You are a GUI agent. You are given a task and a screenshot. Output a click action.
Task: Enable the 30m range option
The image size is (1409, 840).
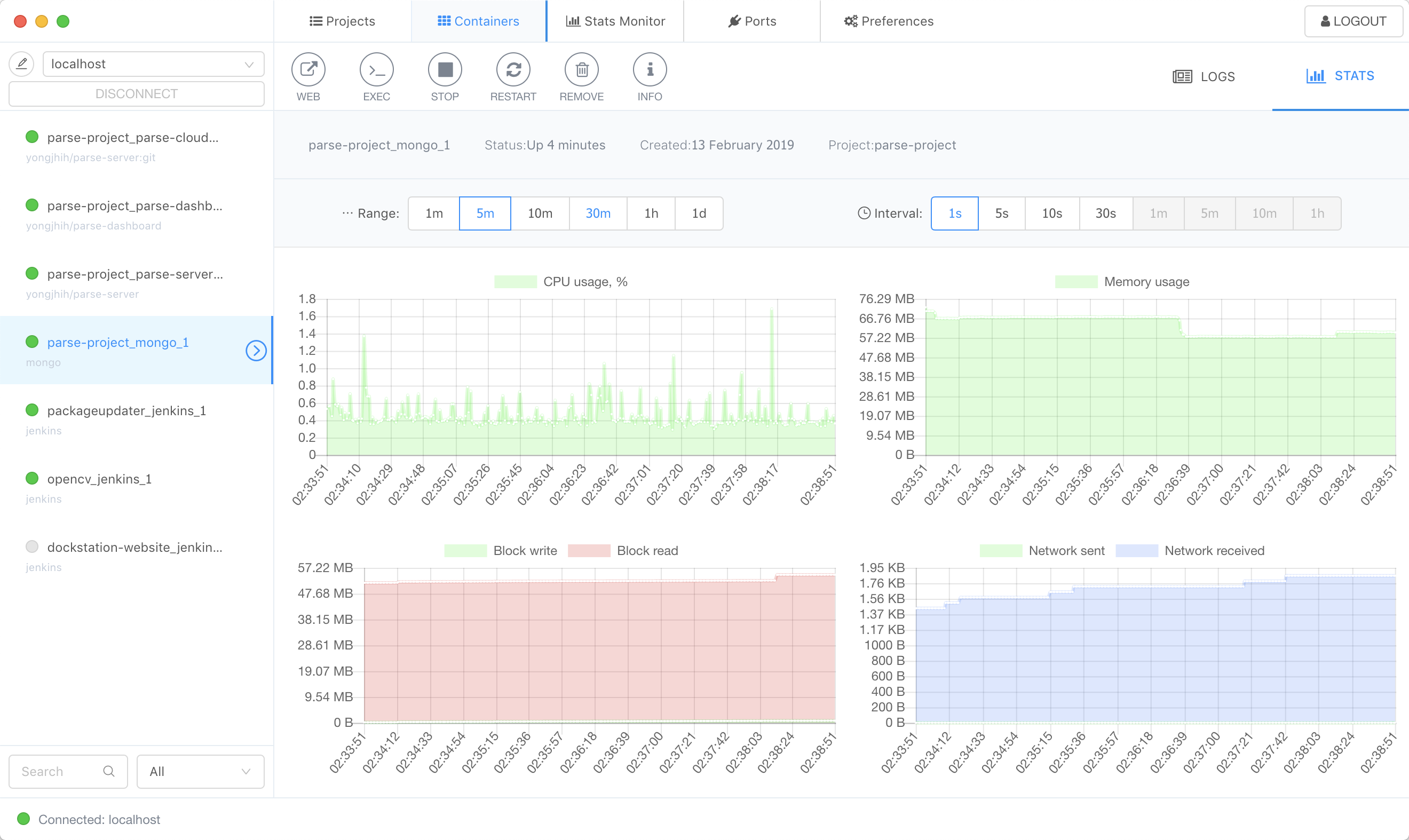coord(598,213)
